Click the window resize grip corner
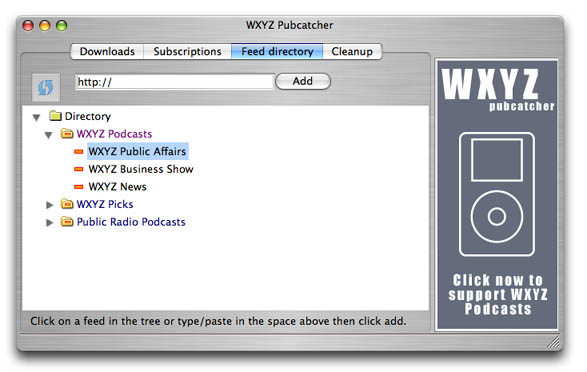The image size is (587, 372). point(553,342)
